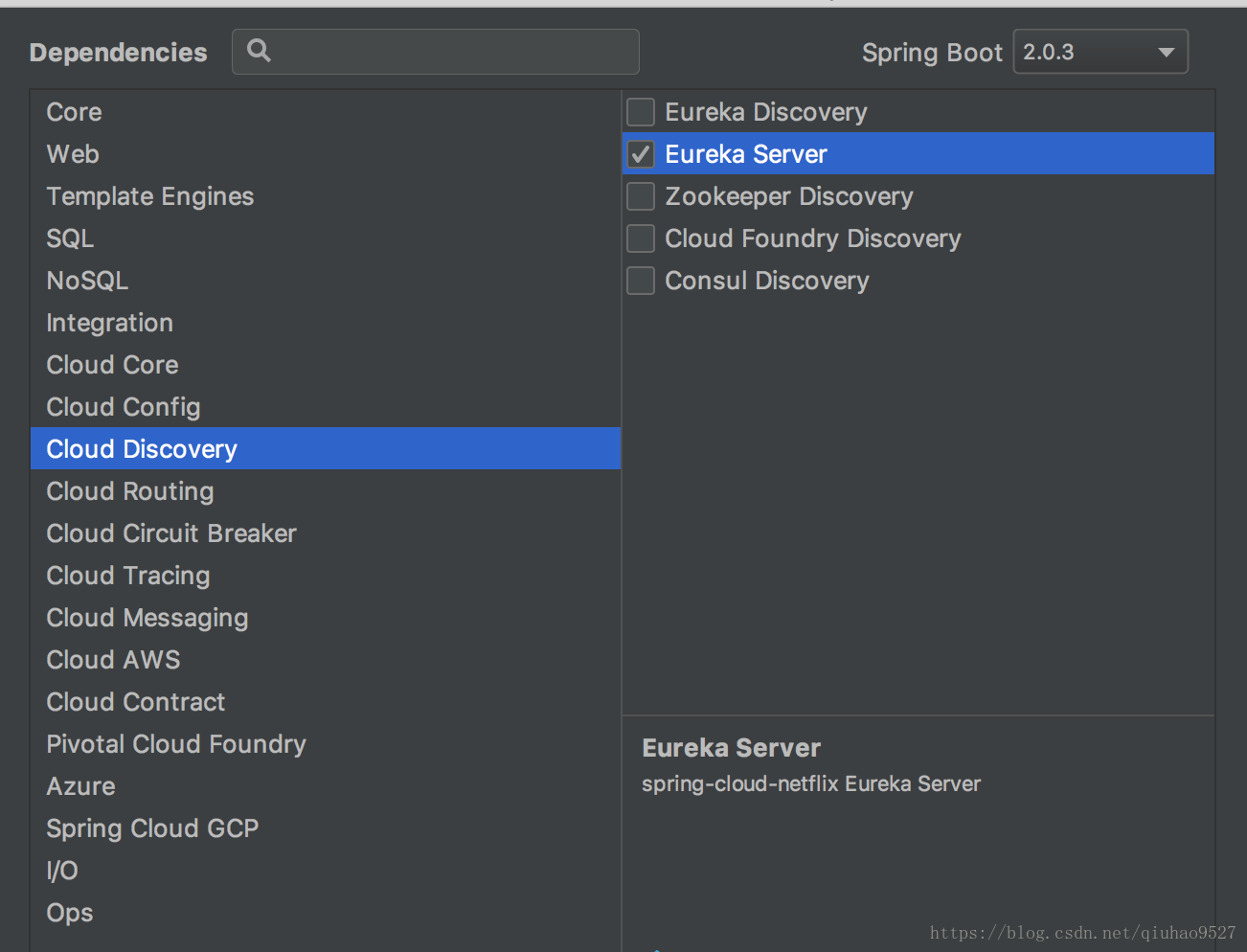This screenshot has width=1247, height=952.
Task: Go to the Cloud Routing category
Action: [326, 491]
